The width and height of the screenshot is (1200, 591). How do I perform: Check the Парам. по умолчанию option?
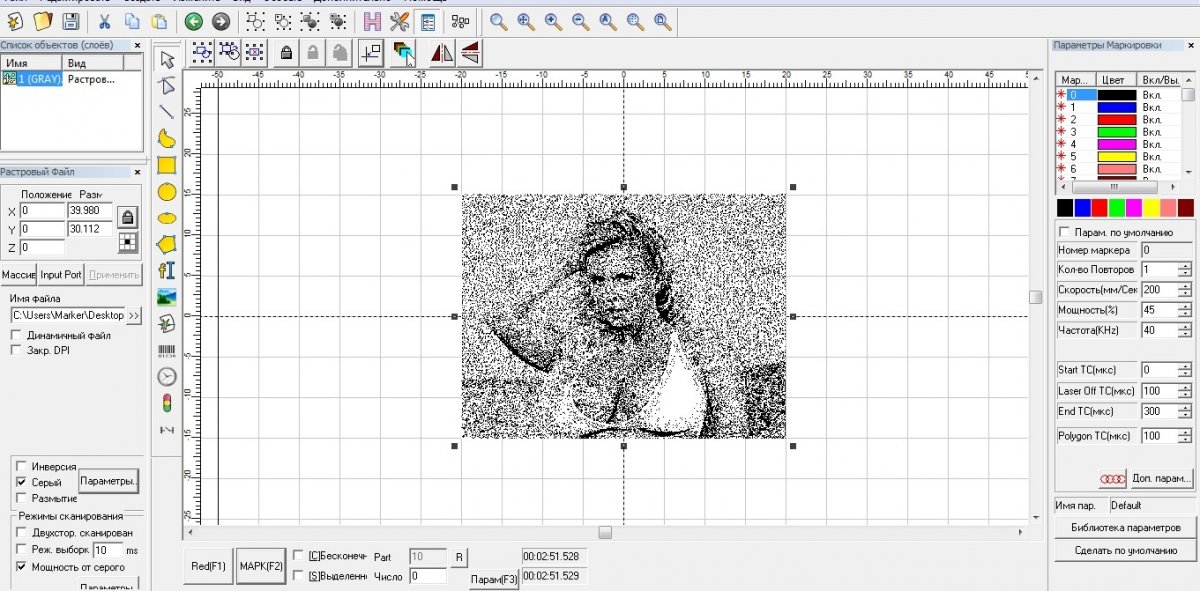coord(1064,232)
